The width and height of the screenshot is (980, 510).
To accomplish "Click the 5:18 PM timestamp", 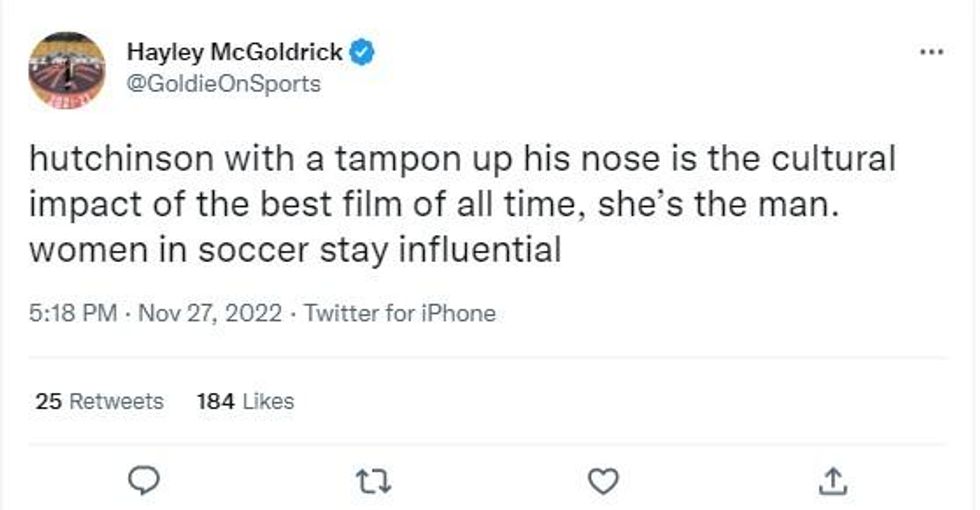I will click(75, 313).
